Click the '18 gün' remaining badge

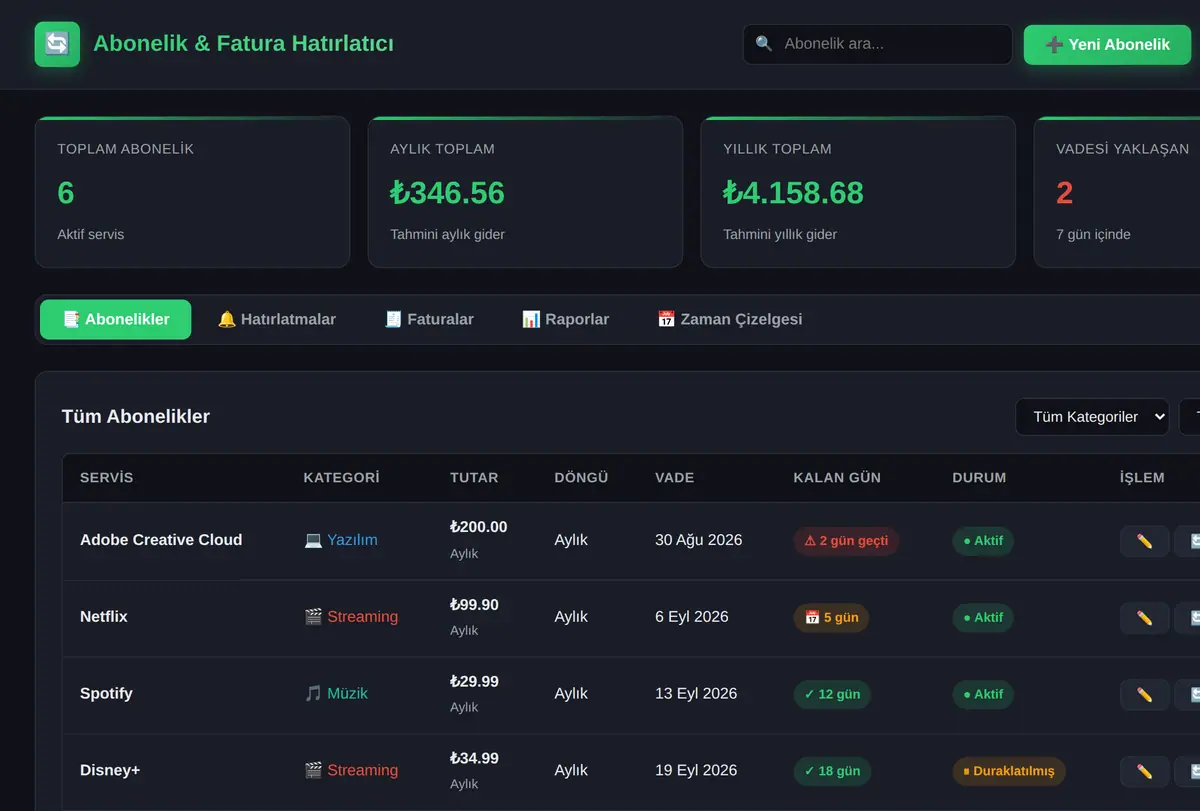(832, 772)
